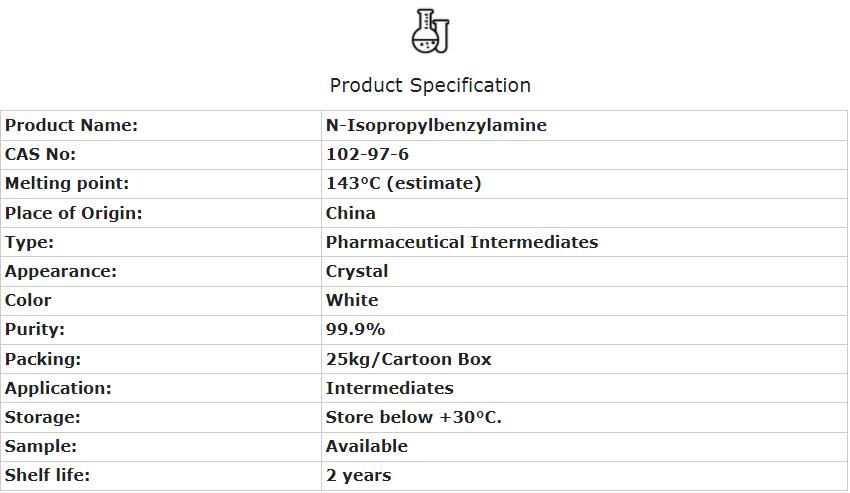Select the N-Isopropylbenzylamine product name value

(436, 125)
